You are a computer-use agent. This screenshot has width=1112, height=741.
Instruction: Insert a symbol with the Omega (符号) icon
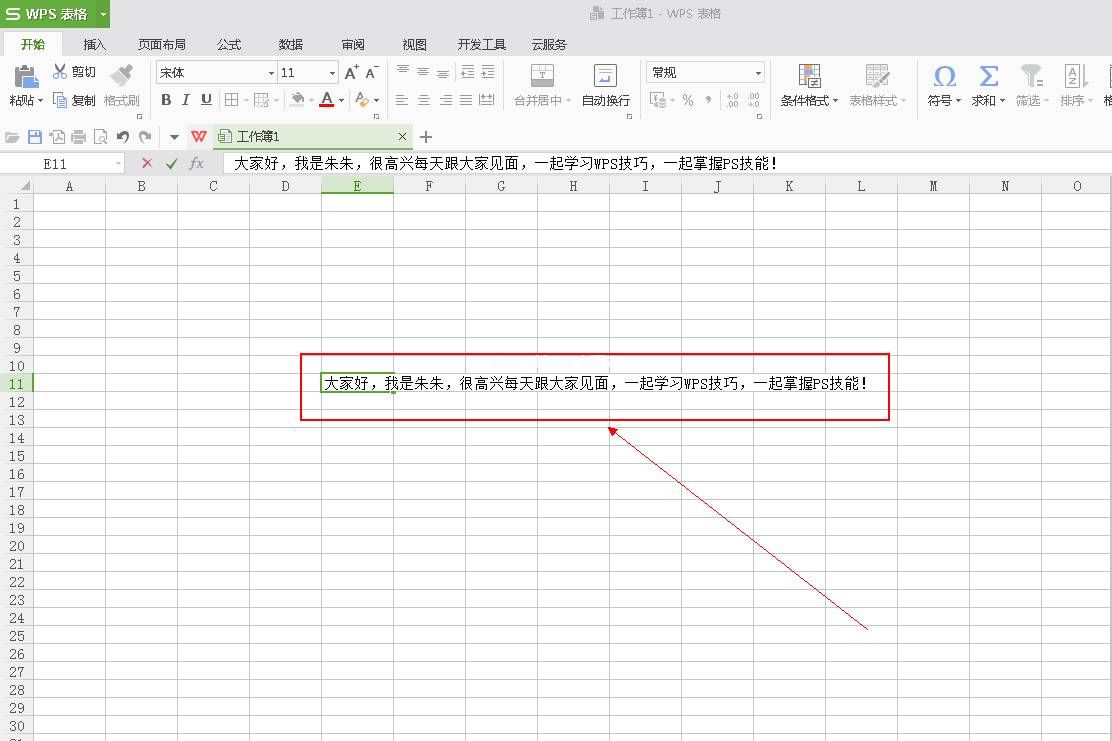[944, 77]
